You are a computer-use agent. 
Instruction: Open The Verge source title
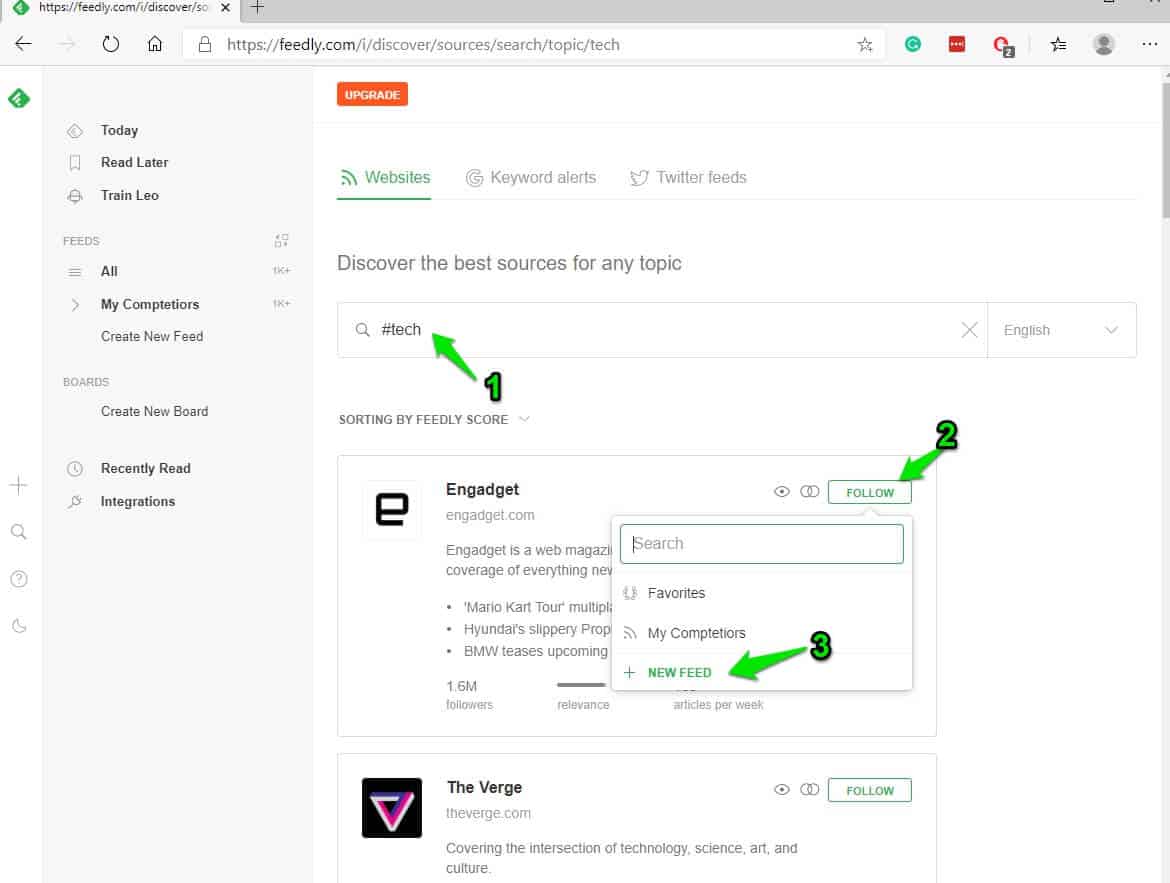[x=484, y=787]
